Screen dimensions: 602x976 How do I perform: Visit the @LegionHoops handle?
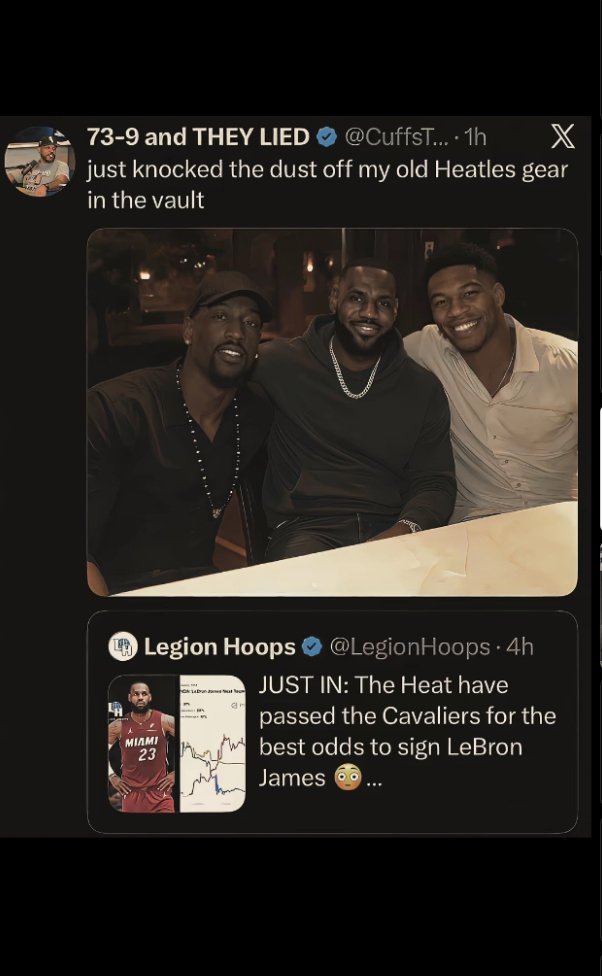click(x=410, y=647)
